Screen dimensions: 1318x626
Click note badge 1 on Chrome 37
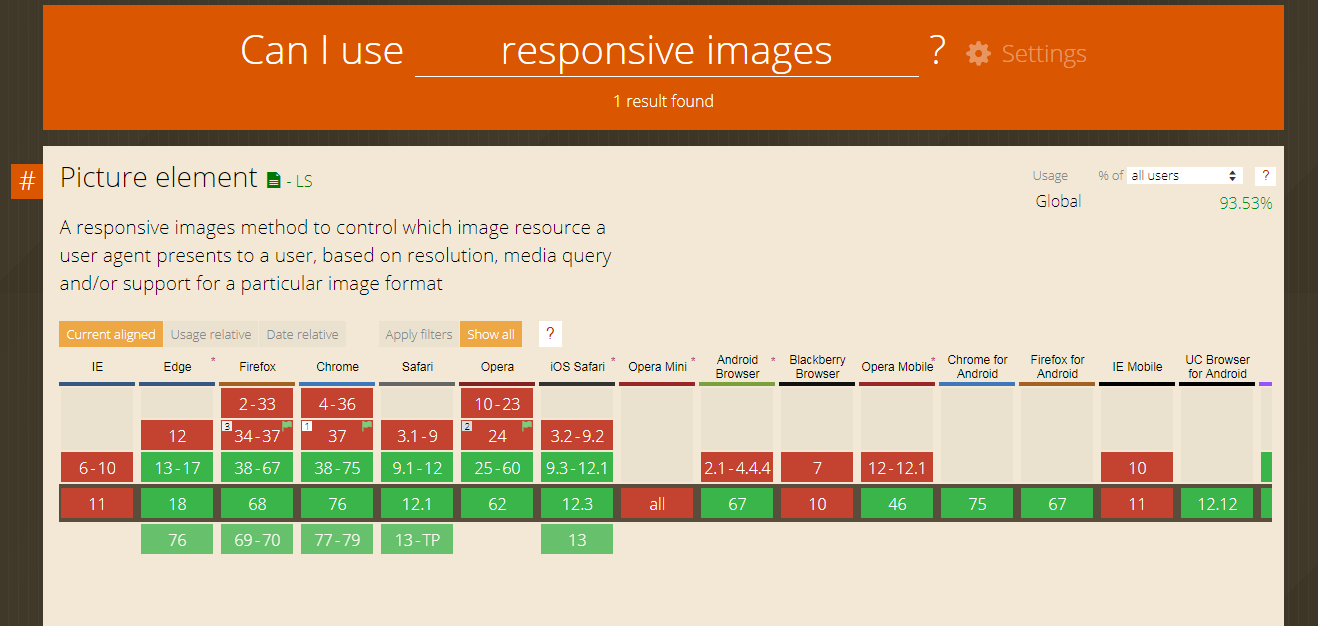[306, 424]
